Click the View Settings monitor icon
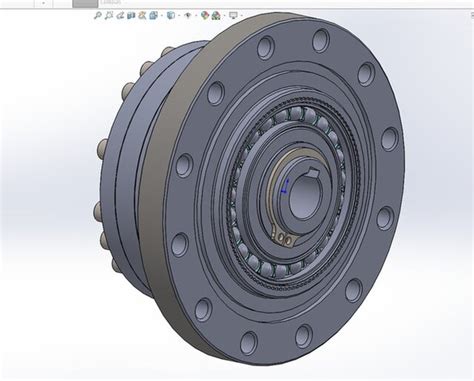The width and height of the screenshot is (474, 381). [x=233, y=15]
